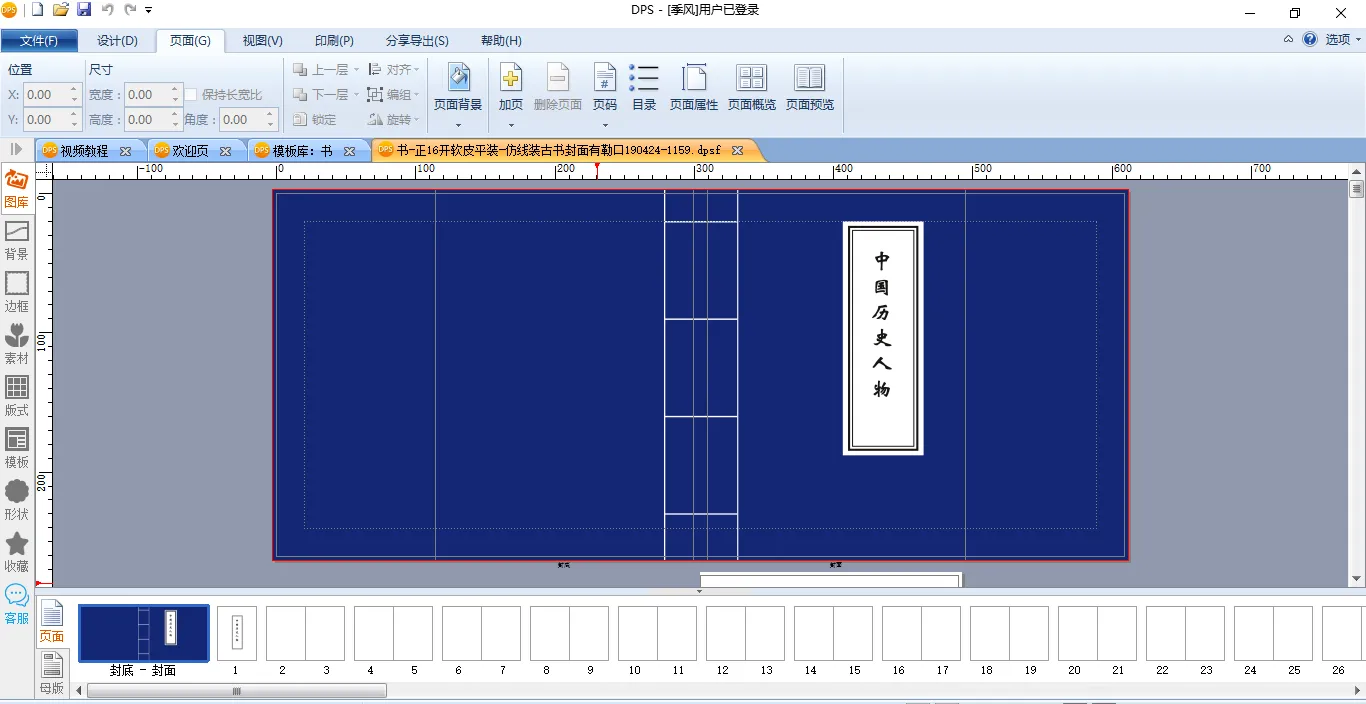Switch to the 欢迎页 document tab
The height and width of the screenshot is (704, 1366).
(x=190, y=151)
